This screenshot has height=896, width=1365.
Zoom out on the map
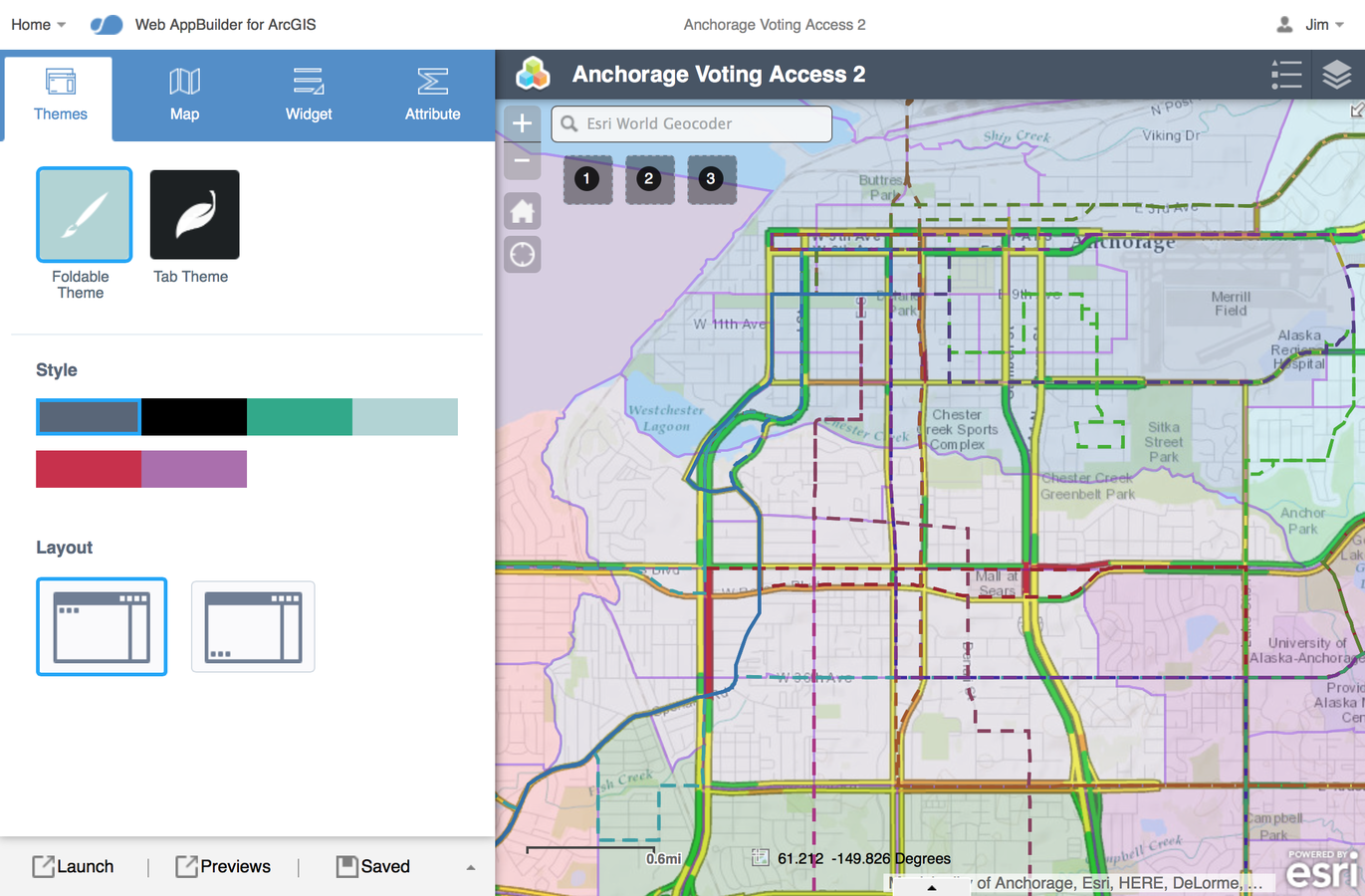(522, 160)
